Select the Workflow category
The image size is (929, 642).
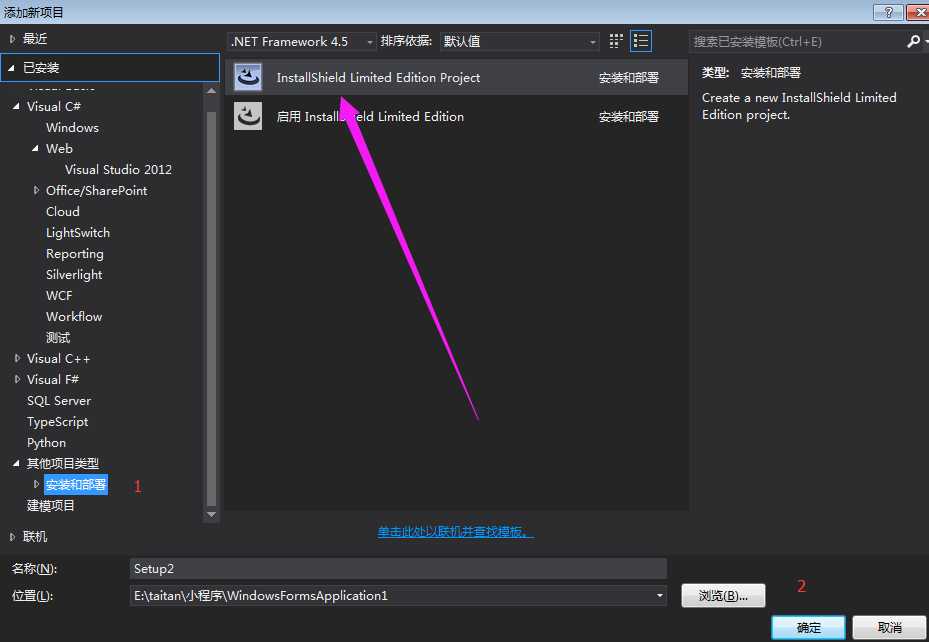point(74,316)
